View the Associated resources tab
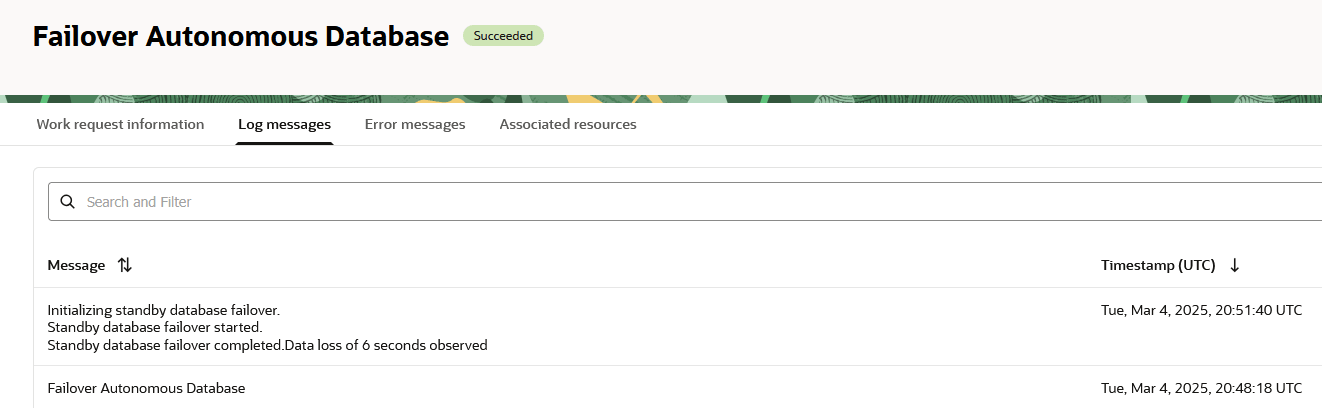Viewport: 1322px width, 408px height. point(568,125)
